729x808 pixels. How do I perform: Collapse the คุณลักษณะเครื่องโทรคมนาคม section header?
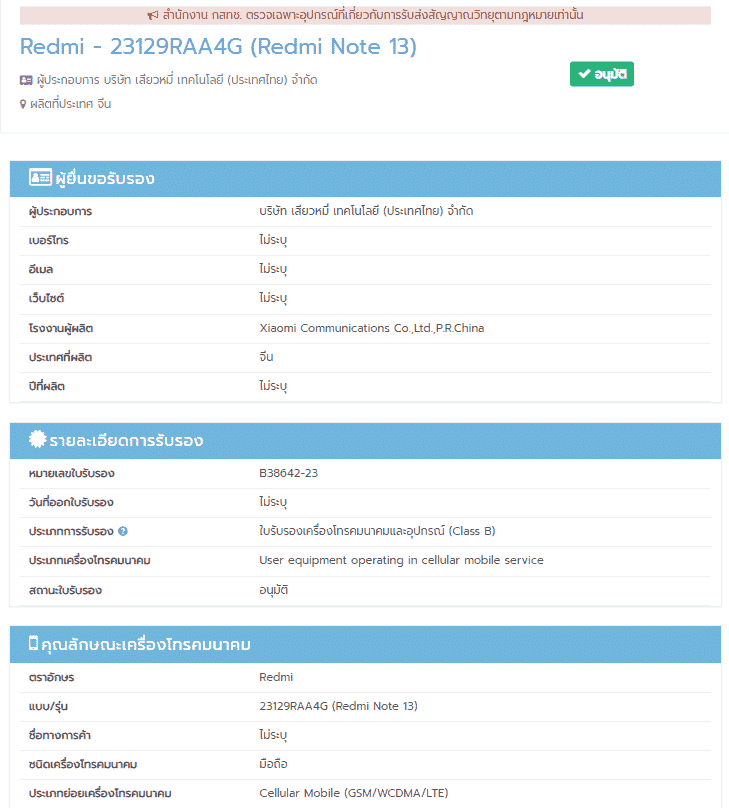click(x=365, y=645)
